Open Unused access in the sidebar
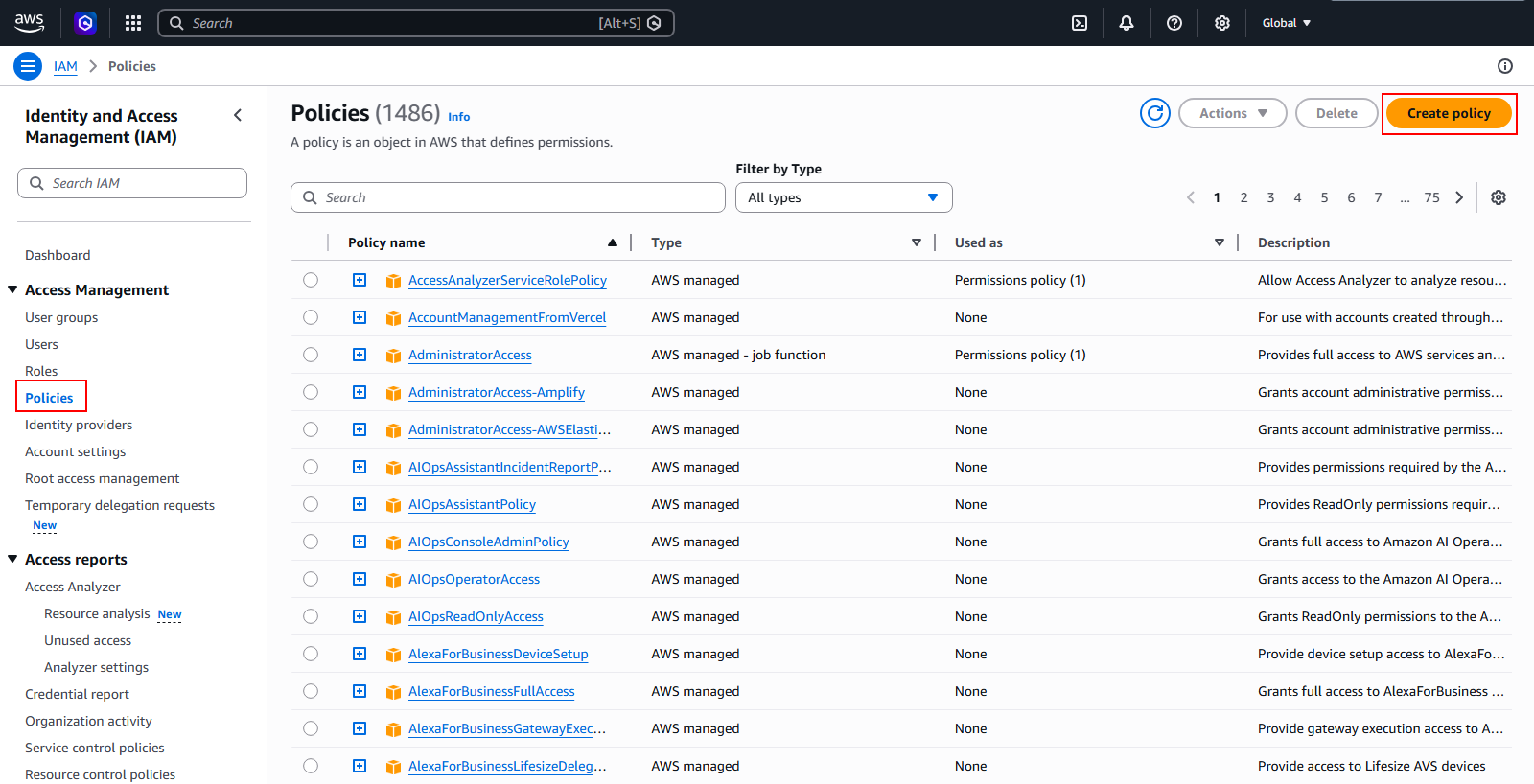1534x784 pixels. (87, 640)
